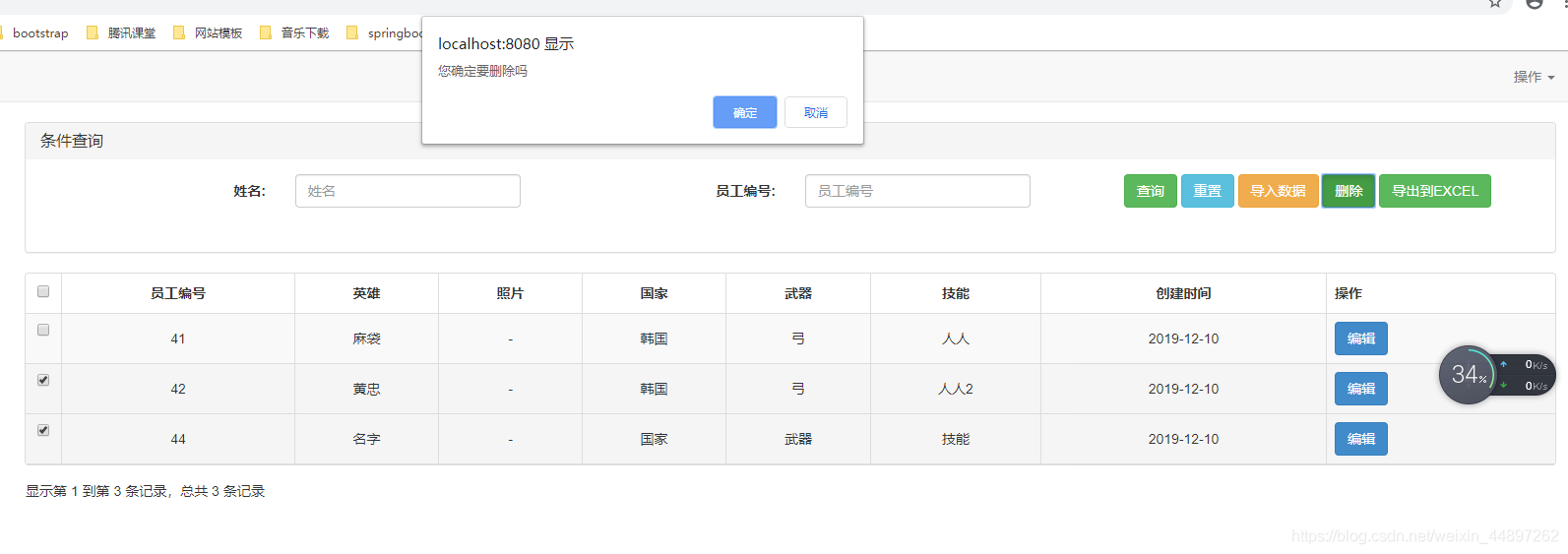Uncheck the checkbox for employee 42
The width and height of the screenshot is (1568, 554).
click(43, 380)
